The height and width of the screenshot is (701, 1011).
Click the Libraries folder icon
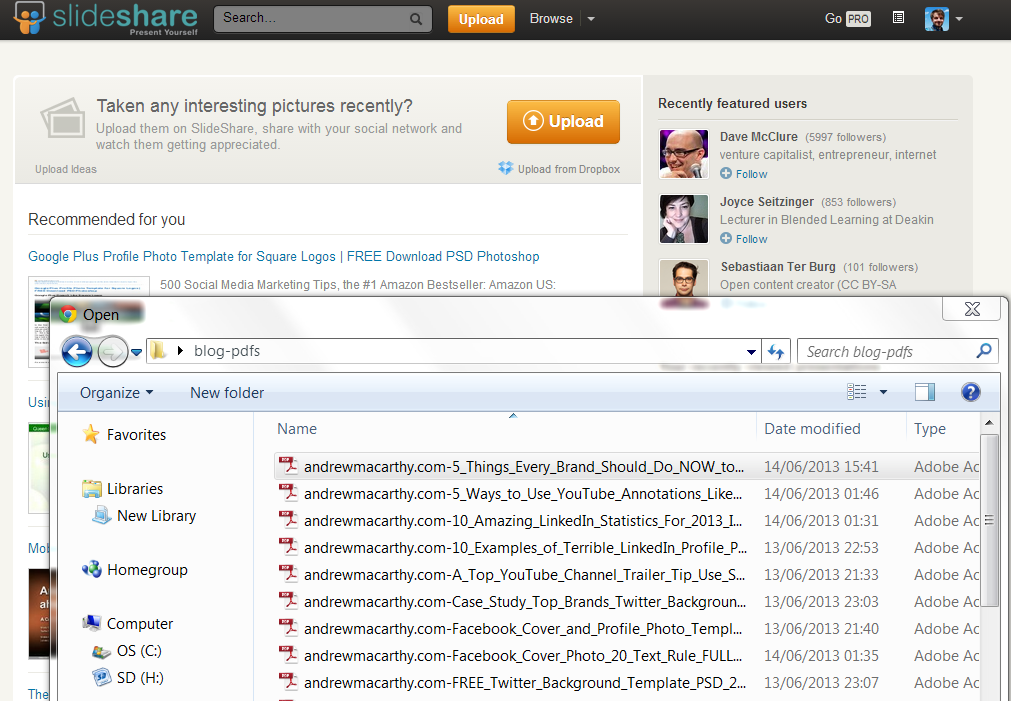92,488
